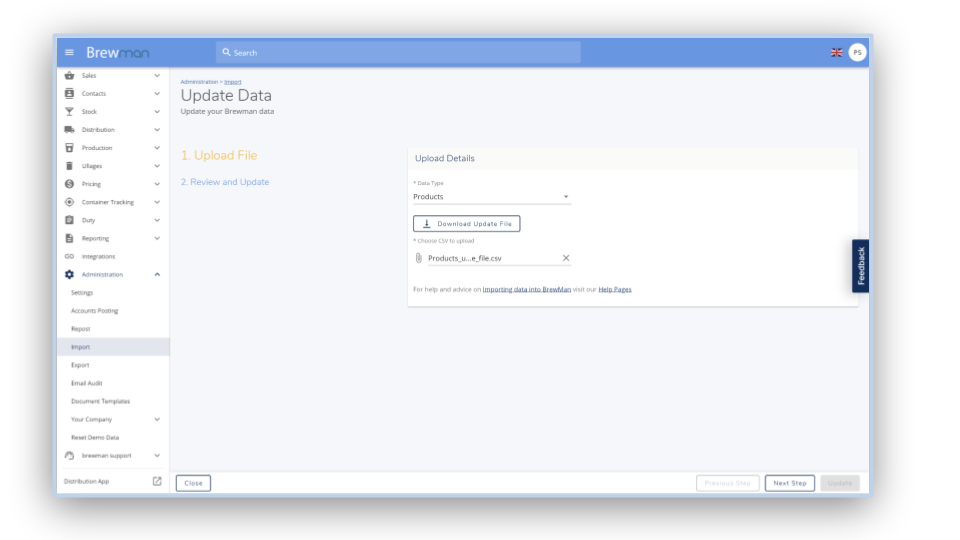Click the Administration gear icon
960x540 pixels.
point(69,274)
